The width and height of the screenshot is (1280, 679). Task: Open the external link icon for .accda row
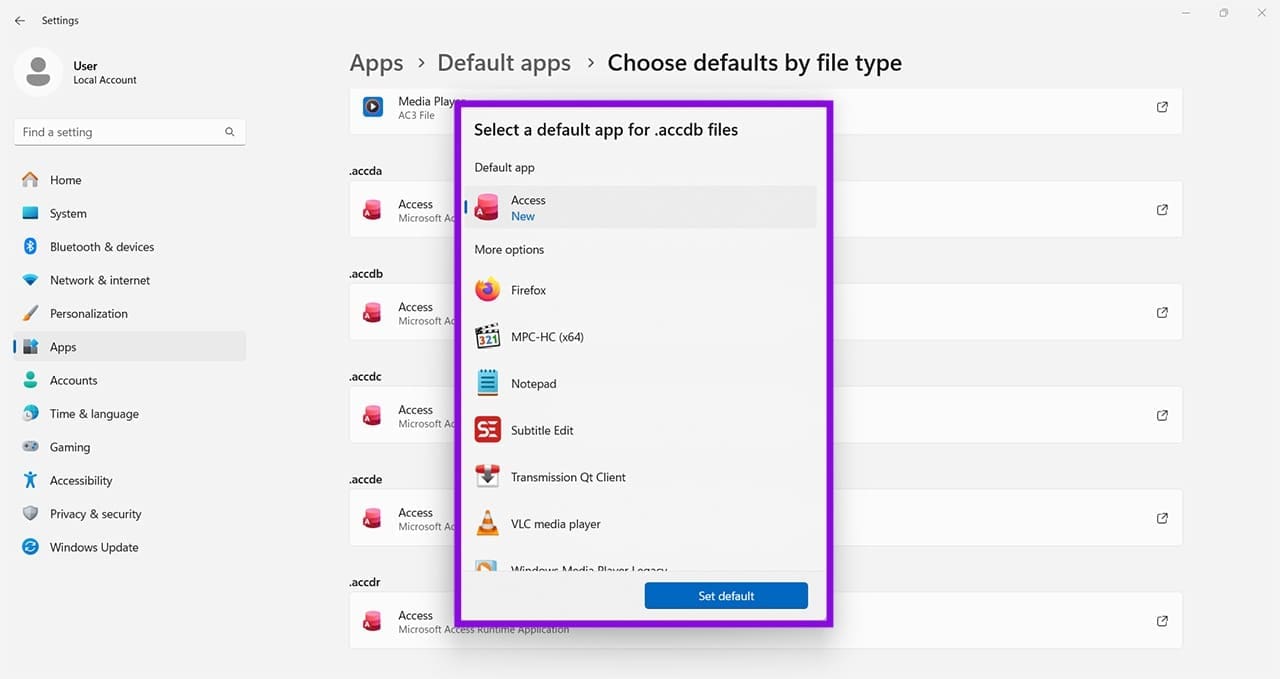pyautogui.click(x=1162, y=210)
